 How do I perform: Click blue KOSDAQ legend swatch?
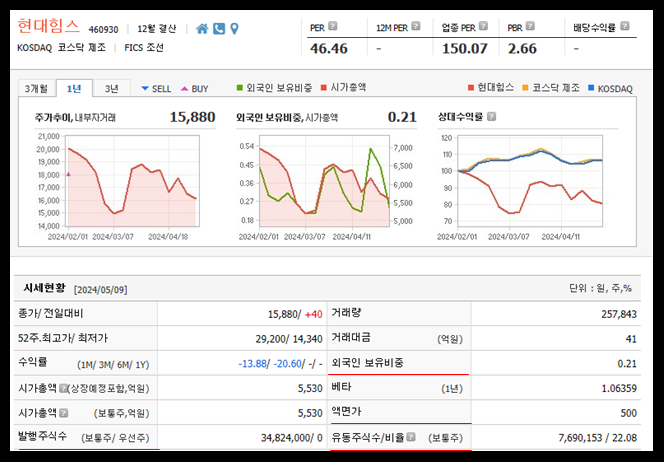coord(591,88)
